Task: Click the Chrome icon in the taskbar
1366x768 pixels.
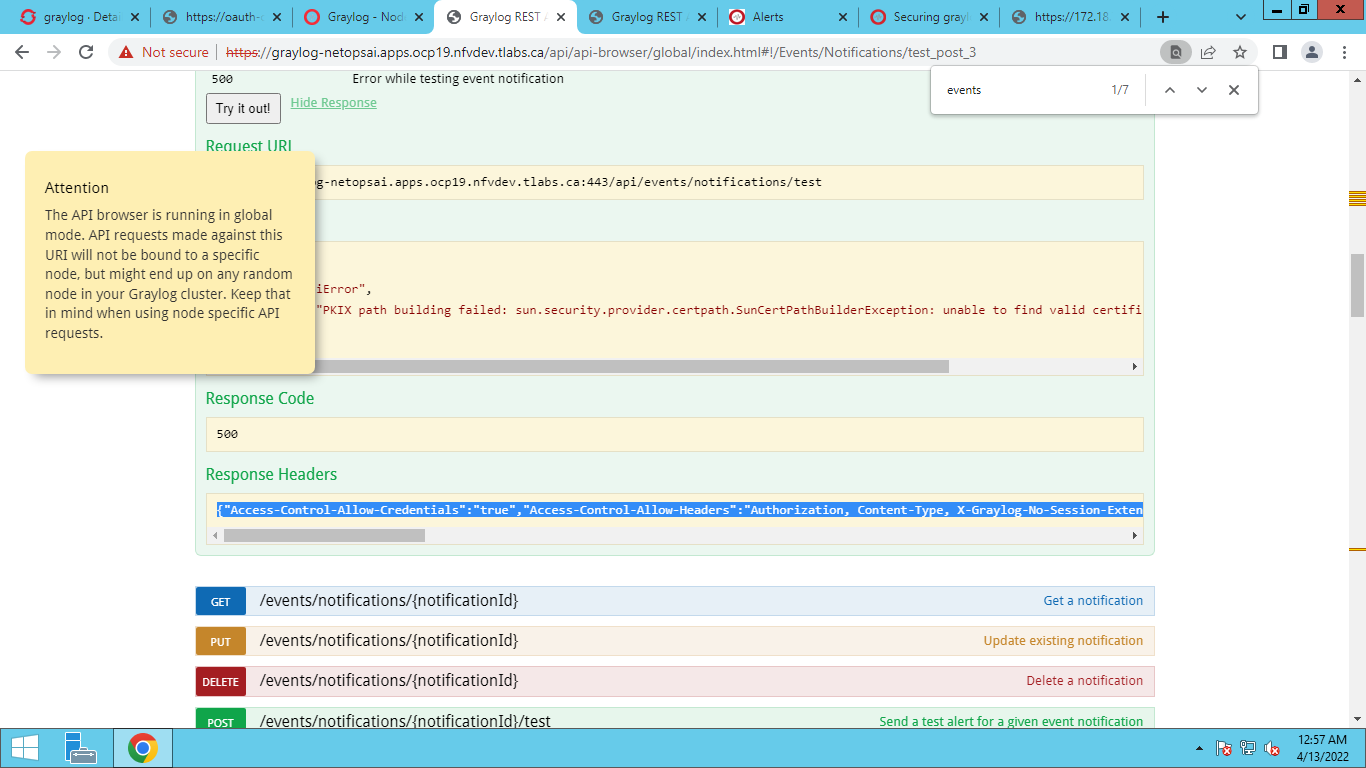Action: (x=143, y=747)
